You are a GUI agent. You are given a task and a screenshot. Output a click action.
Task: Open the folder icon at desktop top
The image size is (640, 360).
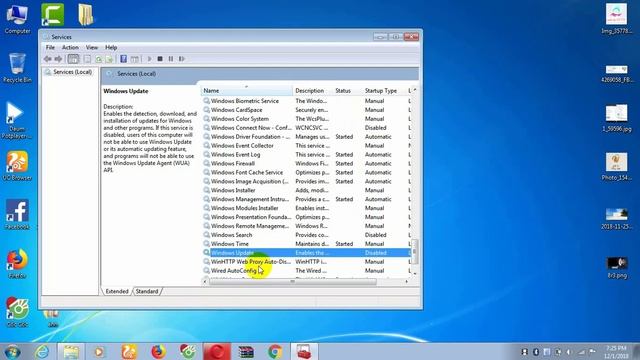86,14
